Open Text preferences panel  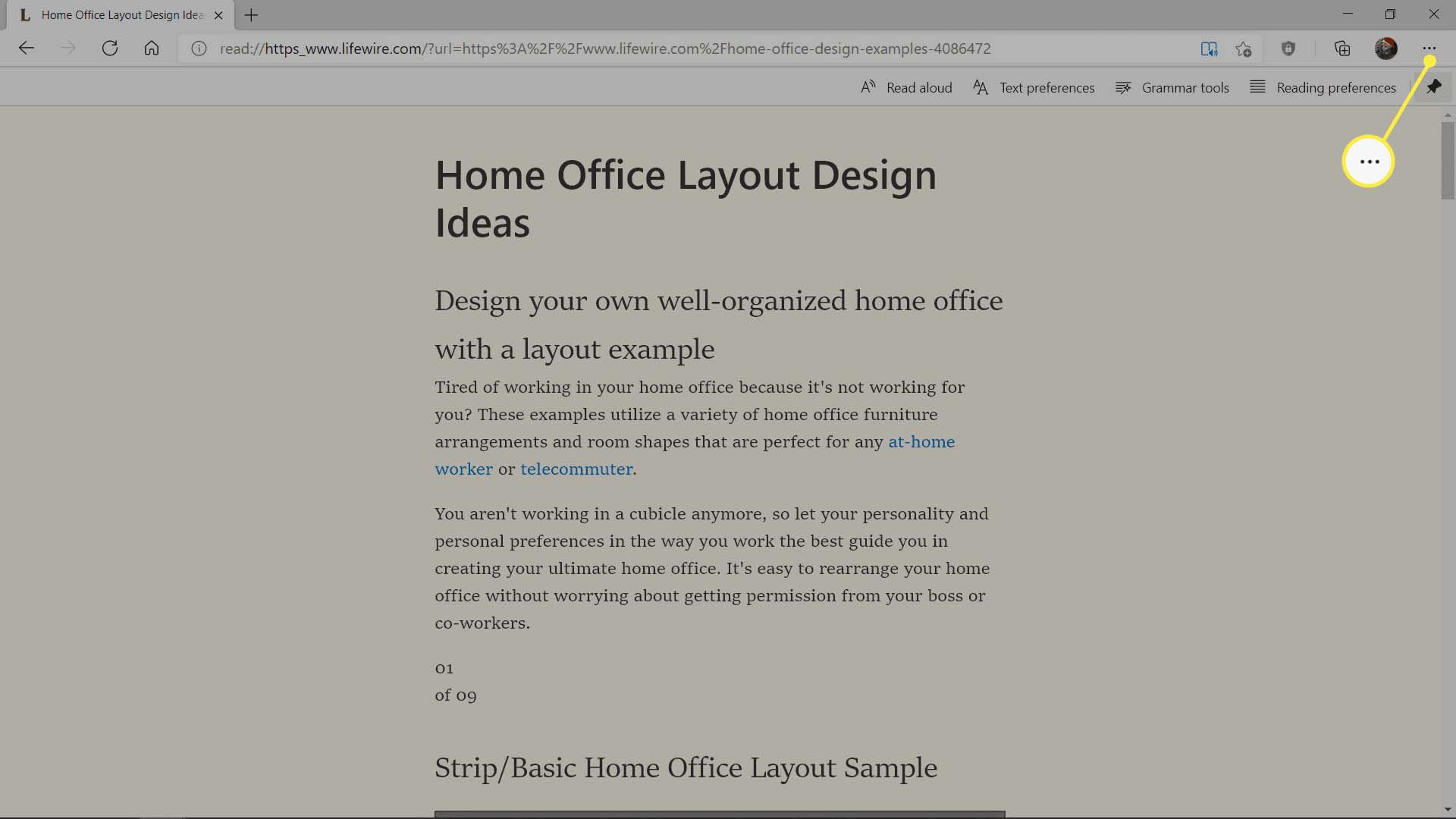click(1032, 87)
